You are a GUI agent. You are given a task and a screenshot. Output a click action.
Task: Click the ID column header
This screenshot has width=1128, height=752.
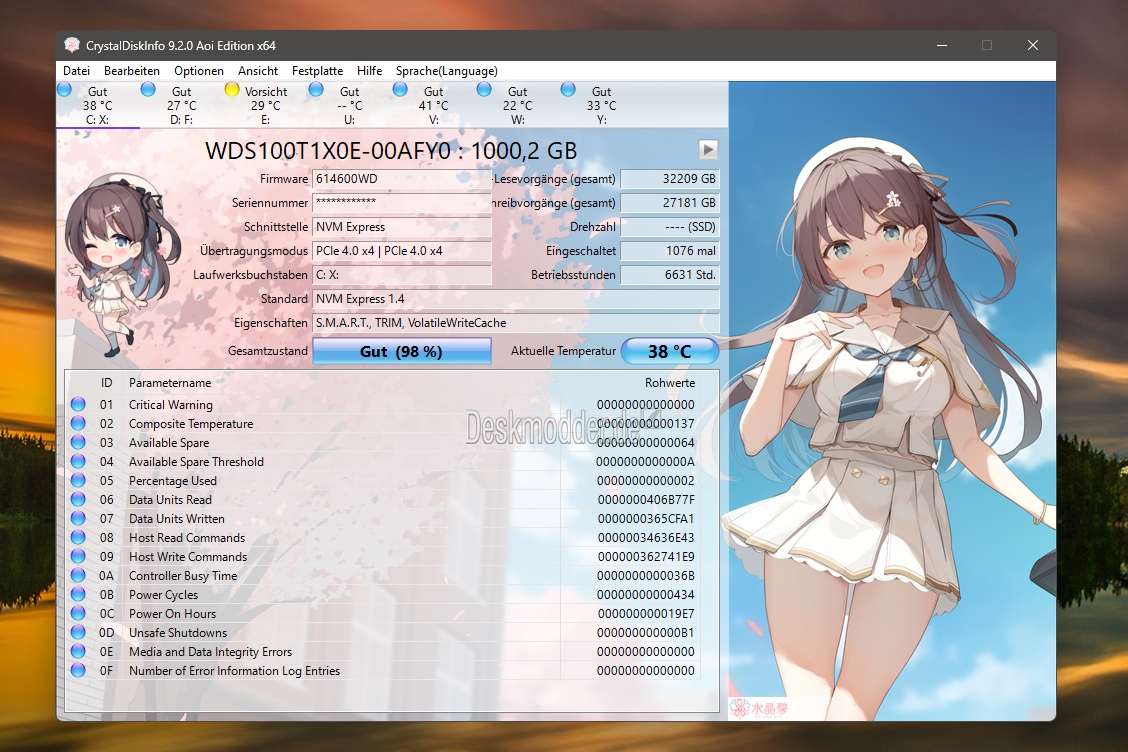pos(106,383)
